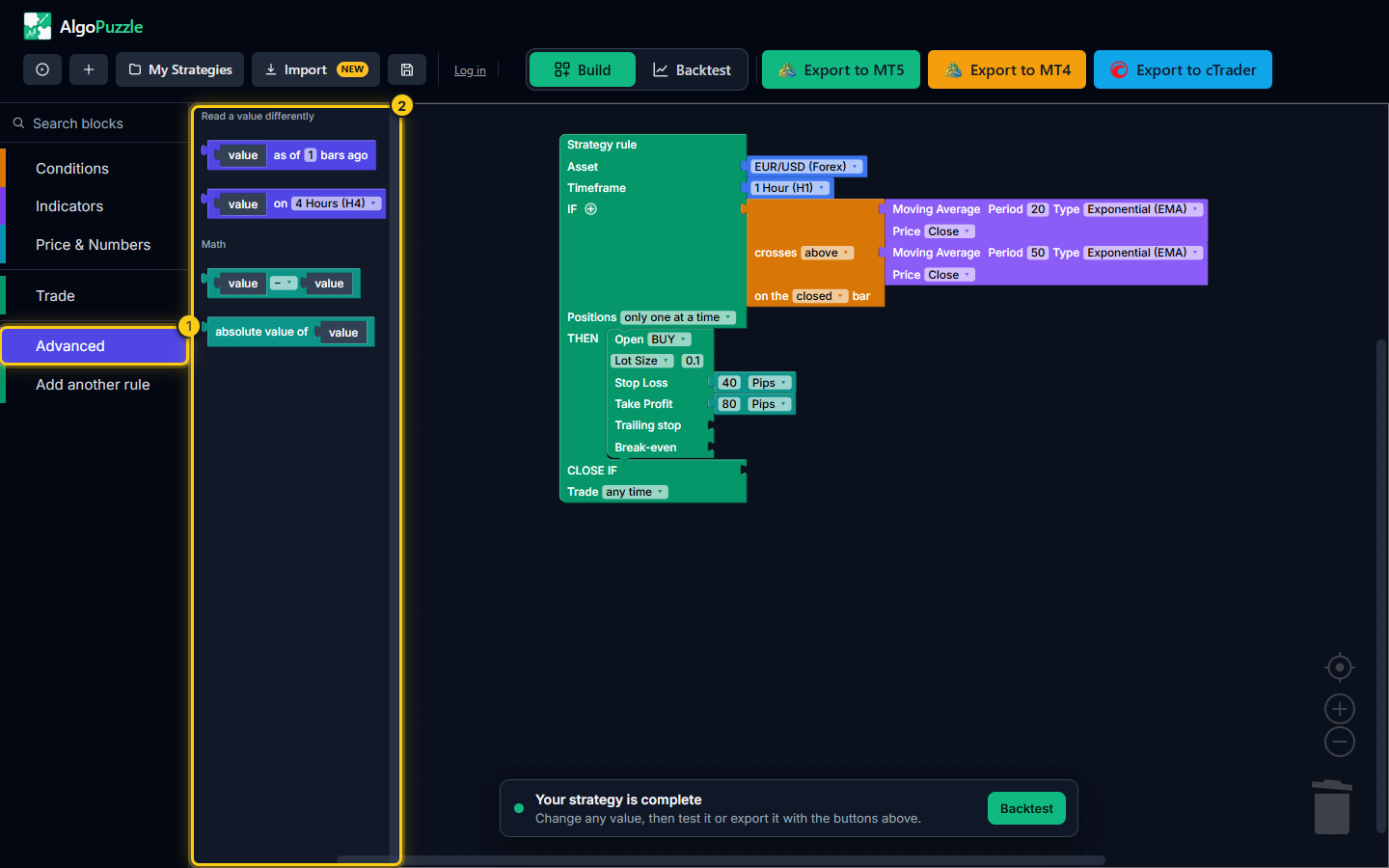The height and width of the screenshot is (868, 1389).
Task: Click the save disk icon button
Action: click(407, 69)
